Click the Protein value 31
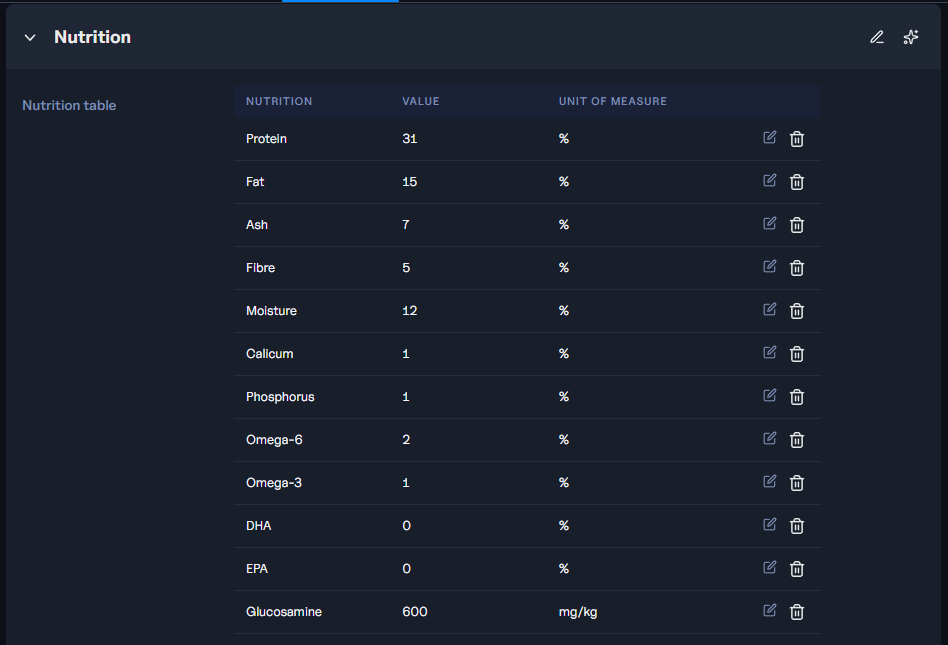Screen dimensions: 948x645 pos(409,138)
